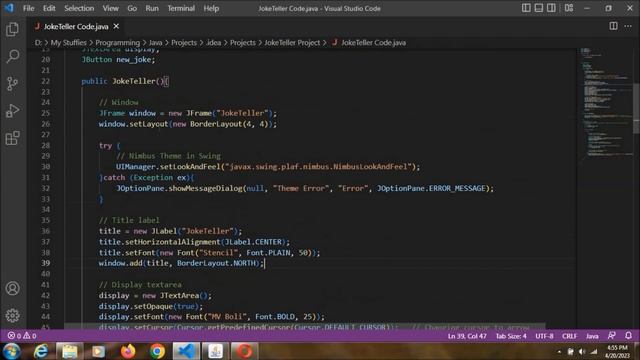Open the File menu
The width and height of the screenshot is (640, 360).
(29, 8)
